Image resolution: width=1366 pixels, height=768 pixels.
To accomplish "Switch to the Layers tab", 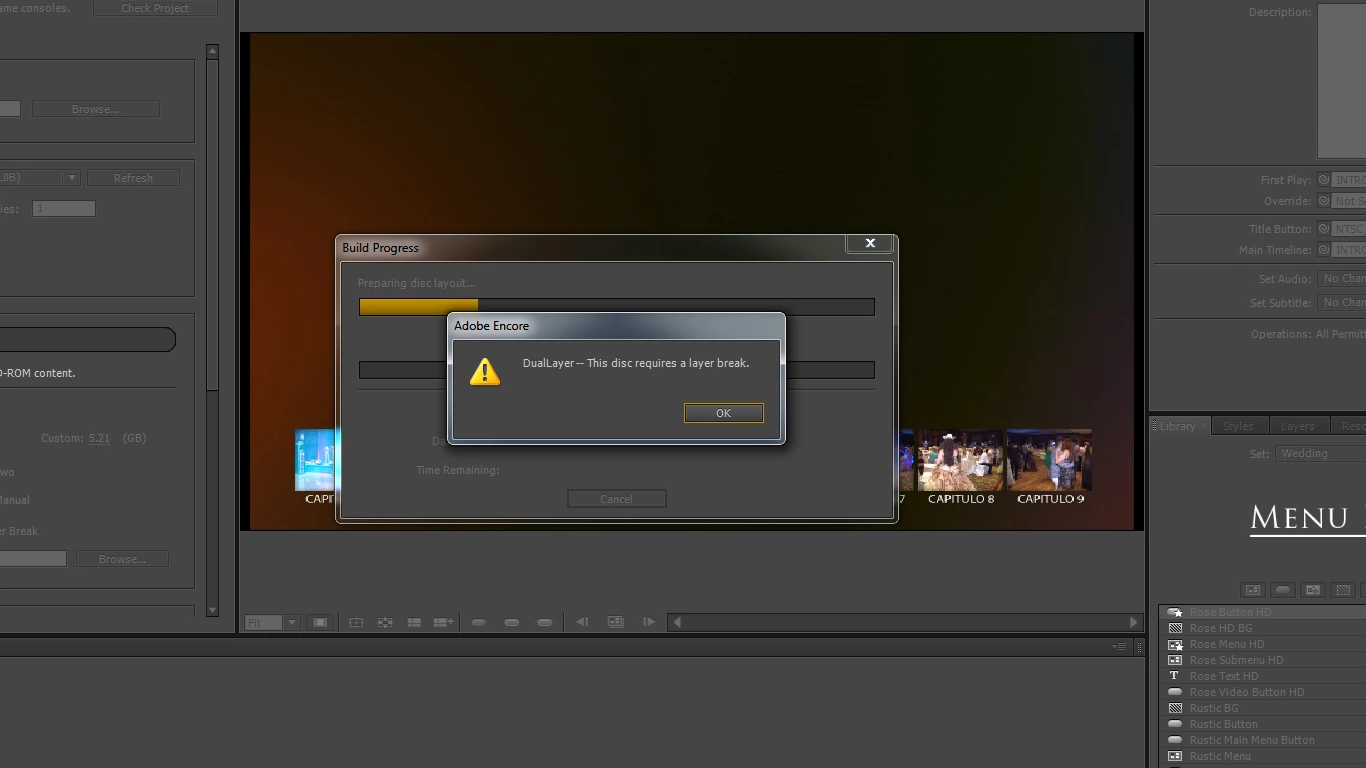I will [1297, 426].
